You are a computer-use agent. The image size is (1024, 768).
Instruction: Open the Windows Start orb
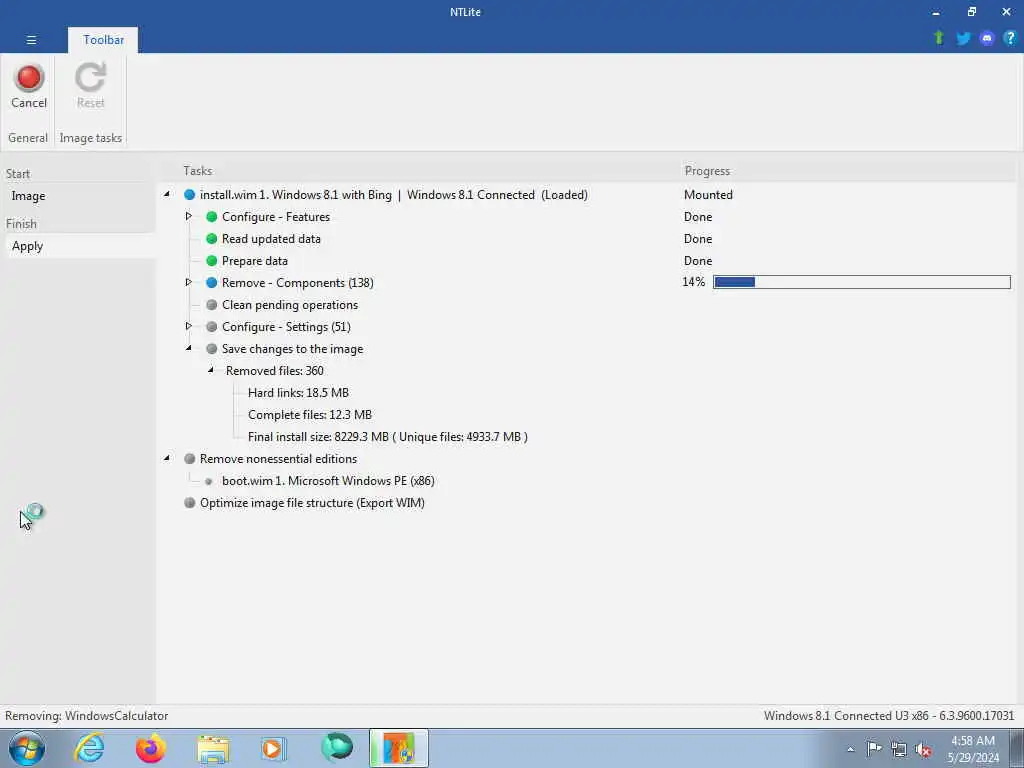[27, 748]
